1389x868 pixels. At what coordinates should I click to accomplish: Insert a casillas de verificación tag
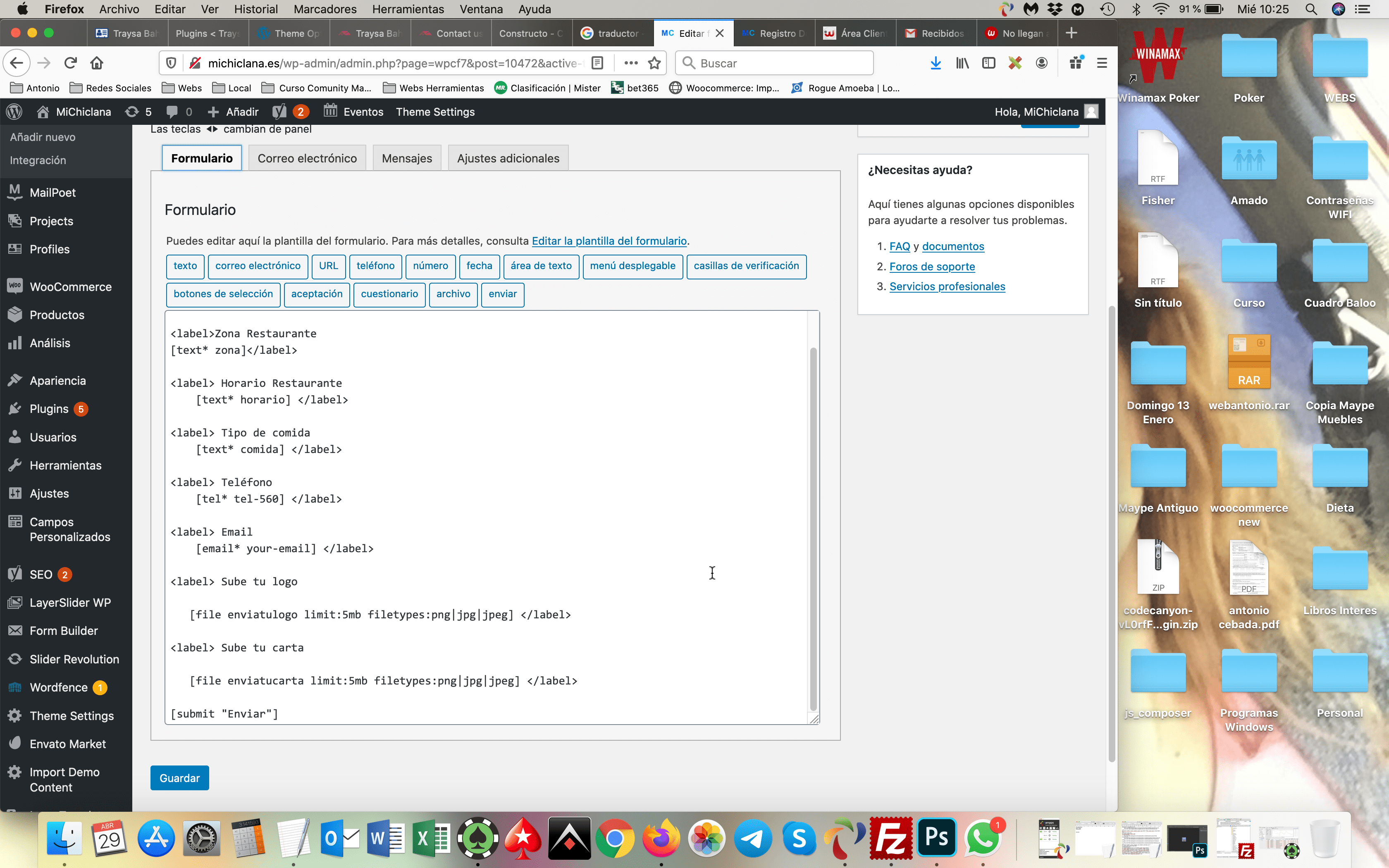click(x=746, y=266)
